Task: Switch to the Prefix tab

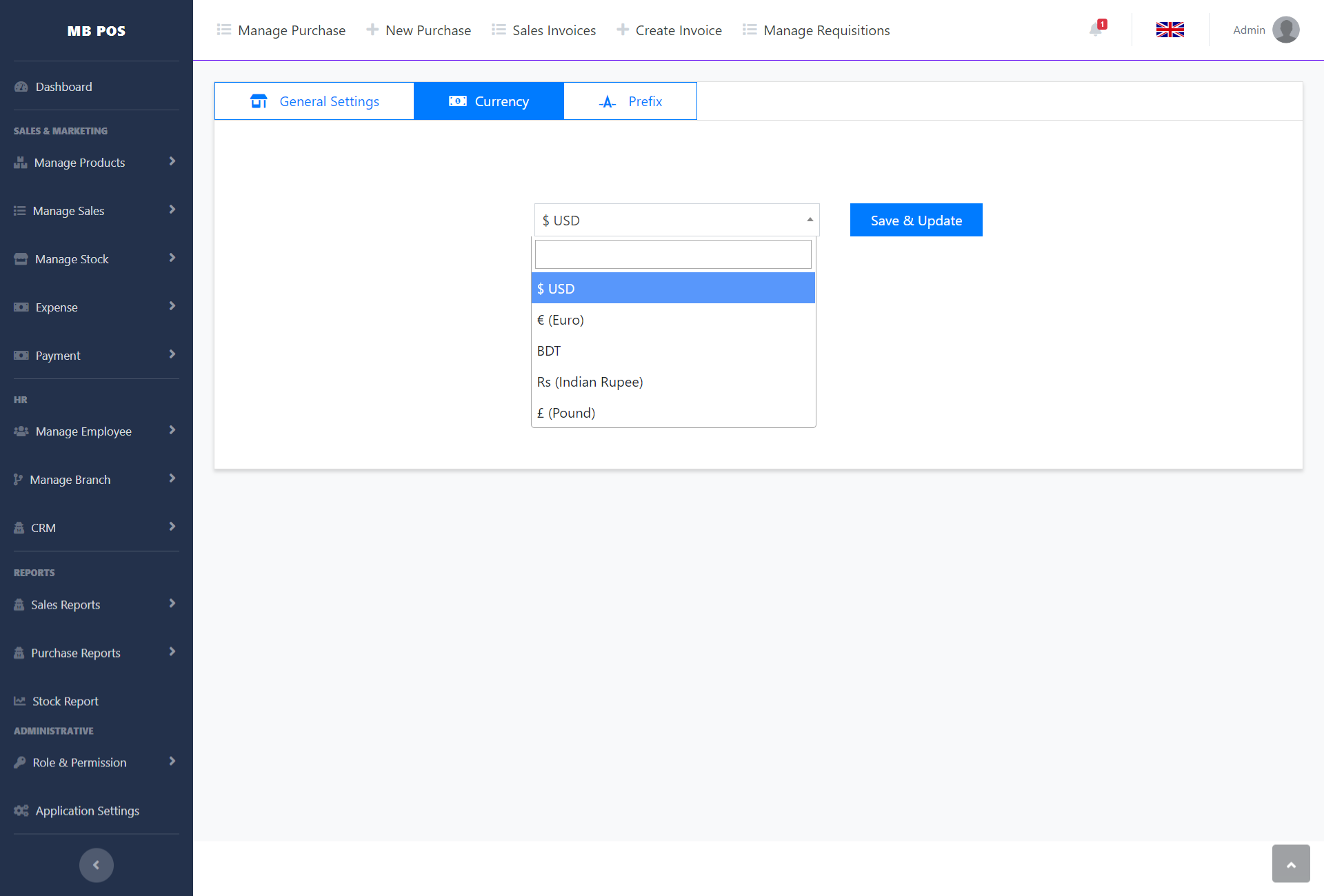Action: pos(630,101)
